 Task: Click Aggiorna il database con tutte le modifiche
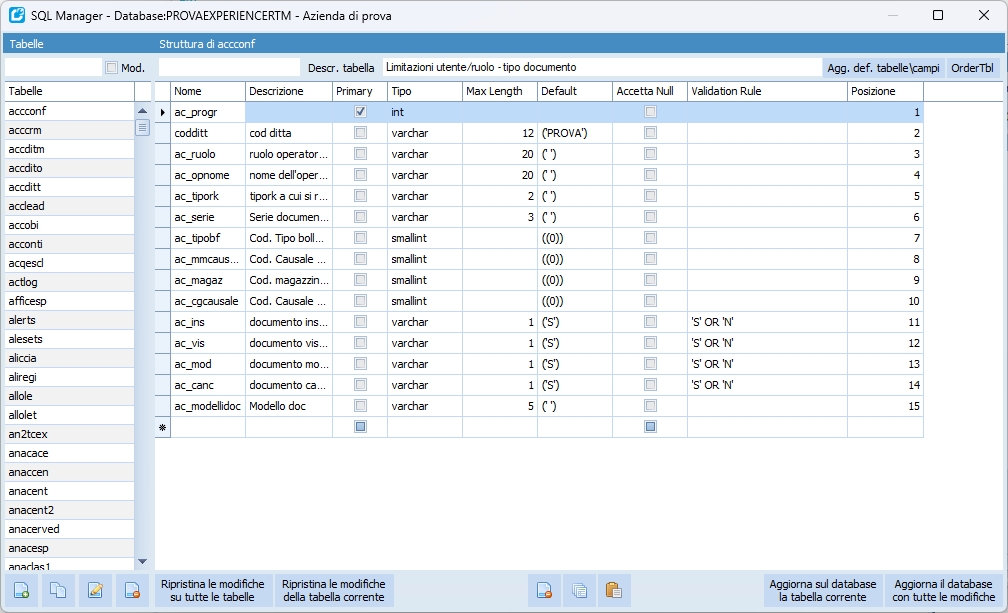pos(943,590)
